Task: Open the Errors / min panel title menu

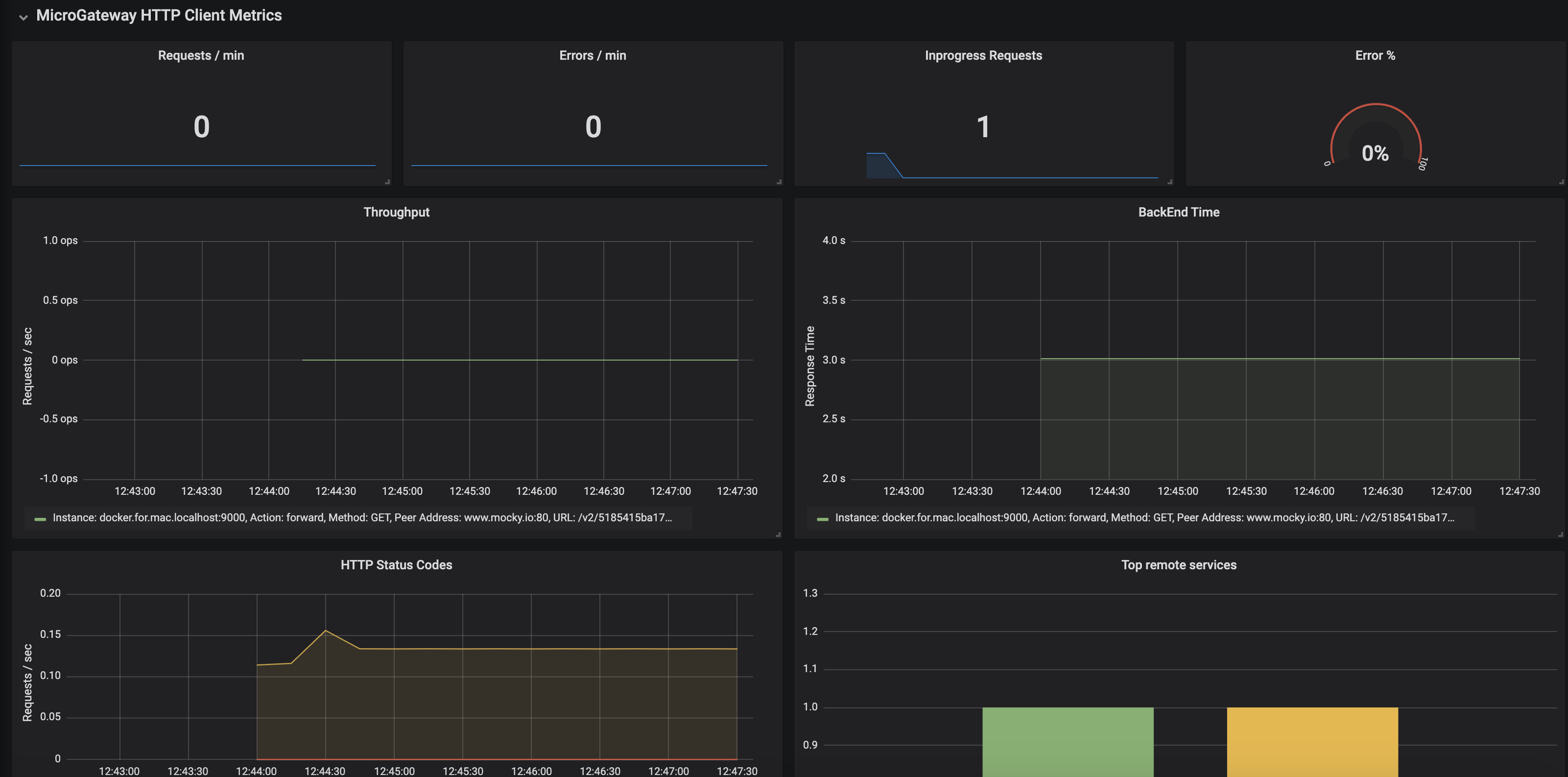Action: [x=592, y=55]
